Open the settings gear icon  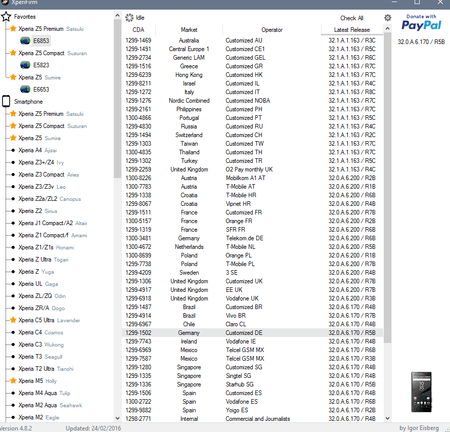coord(387,18)
